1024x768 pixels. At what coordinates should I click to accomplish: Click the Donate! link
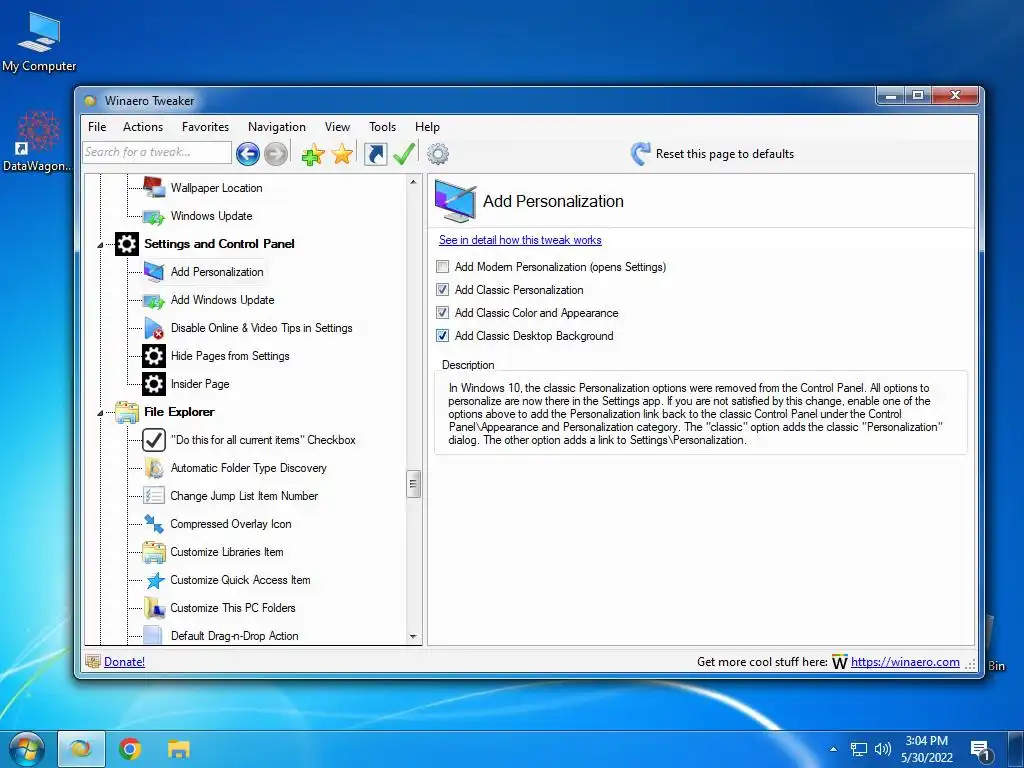pos(124,662)
